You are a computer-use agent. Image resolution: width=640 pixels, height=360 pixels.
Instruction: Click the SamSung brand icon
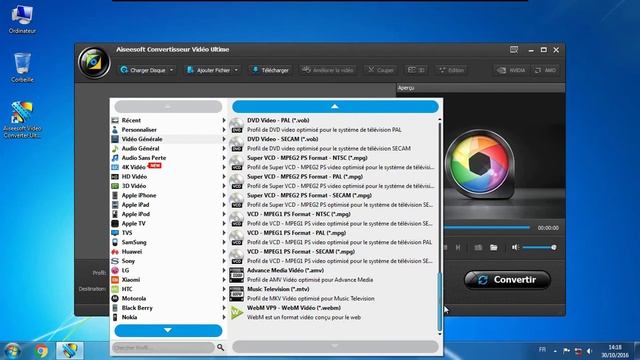115,242
